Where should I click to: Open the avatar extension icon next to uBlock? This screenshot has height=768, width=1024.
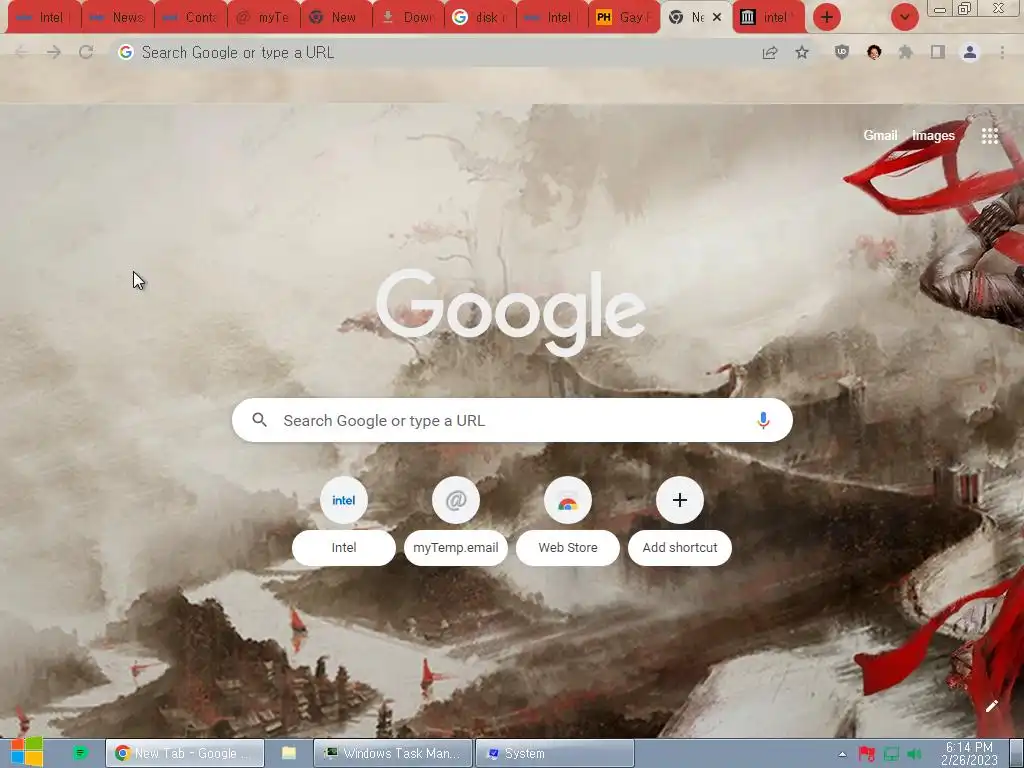(874, 52)
